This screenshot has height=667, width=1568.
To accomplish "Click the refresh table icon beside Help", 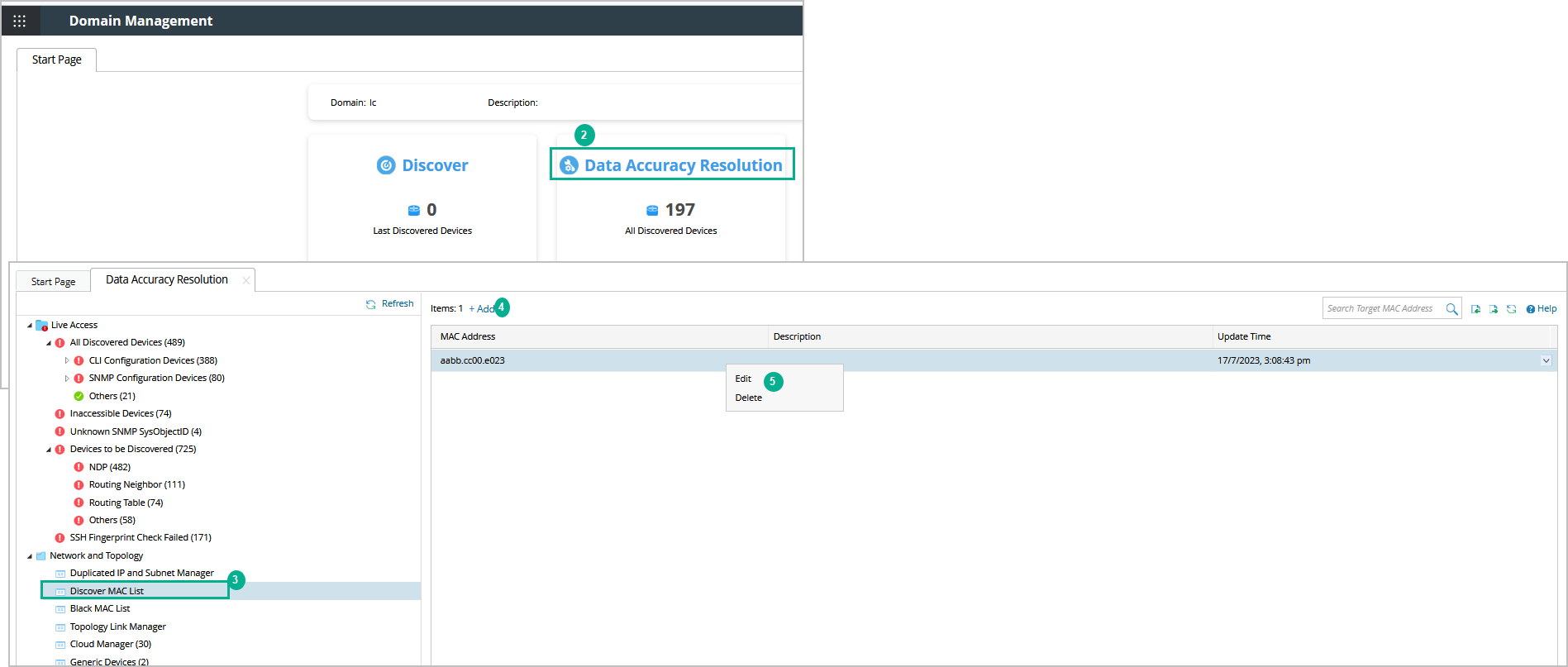I will point(1511,309).
